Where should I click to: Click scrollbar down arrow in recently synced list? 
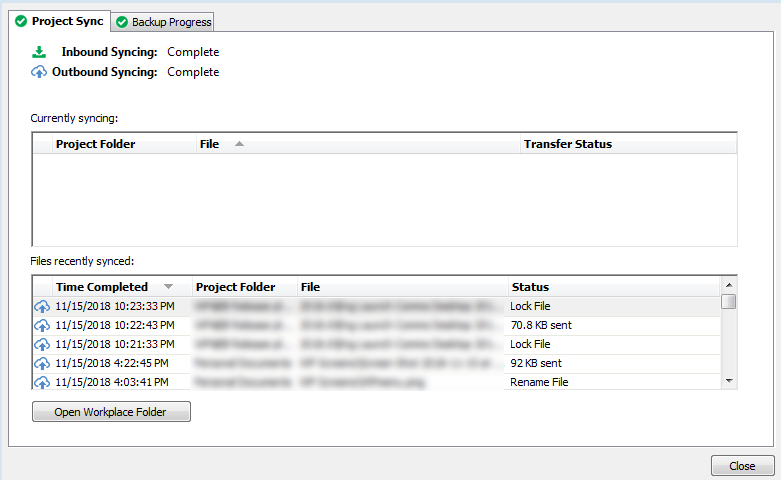click(729, 381)
